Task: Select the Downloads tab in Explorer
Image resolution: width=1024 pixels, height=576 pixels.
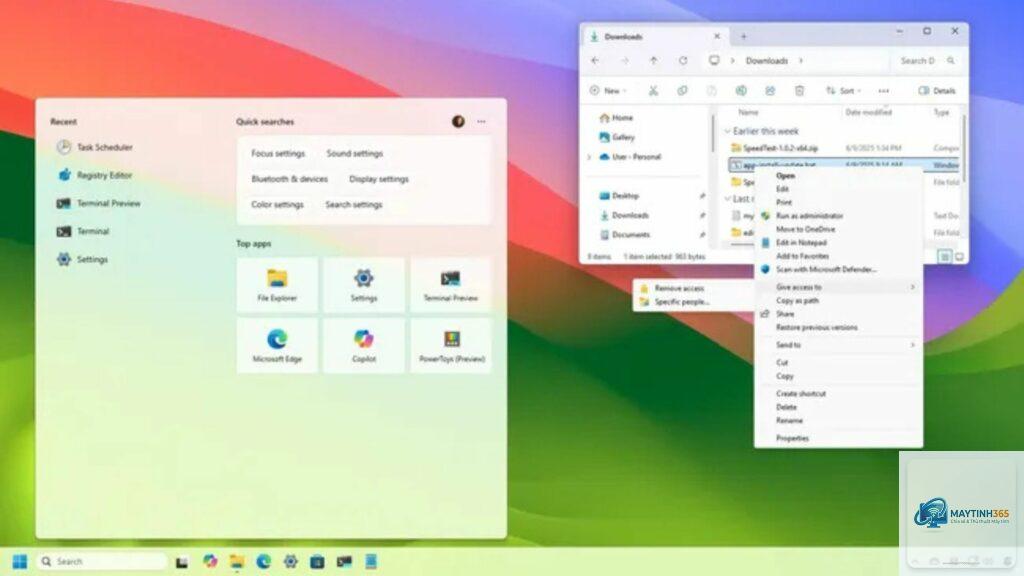Action: pyautogui.click(x=653, y=37)
